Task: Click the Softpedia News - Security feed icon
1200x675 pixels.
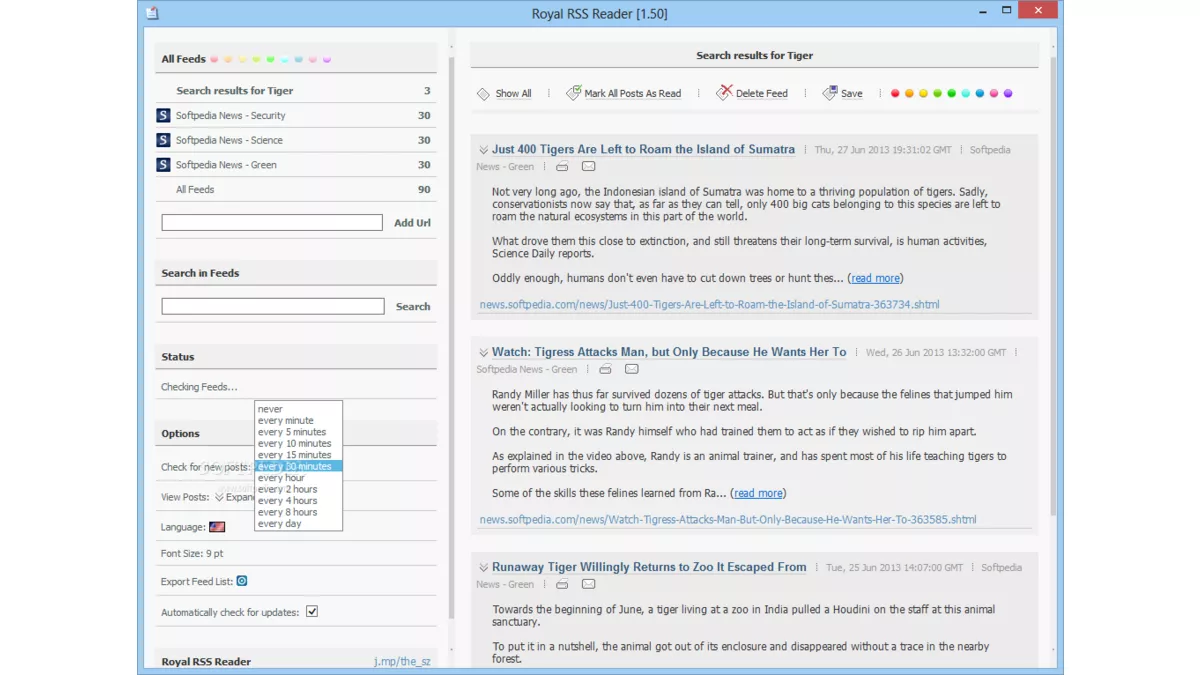Action: pos(163,115)
